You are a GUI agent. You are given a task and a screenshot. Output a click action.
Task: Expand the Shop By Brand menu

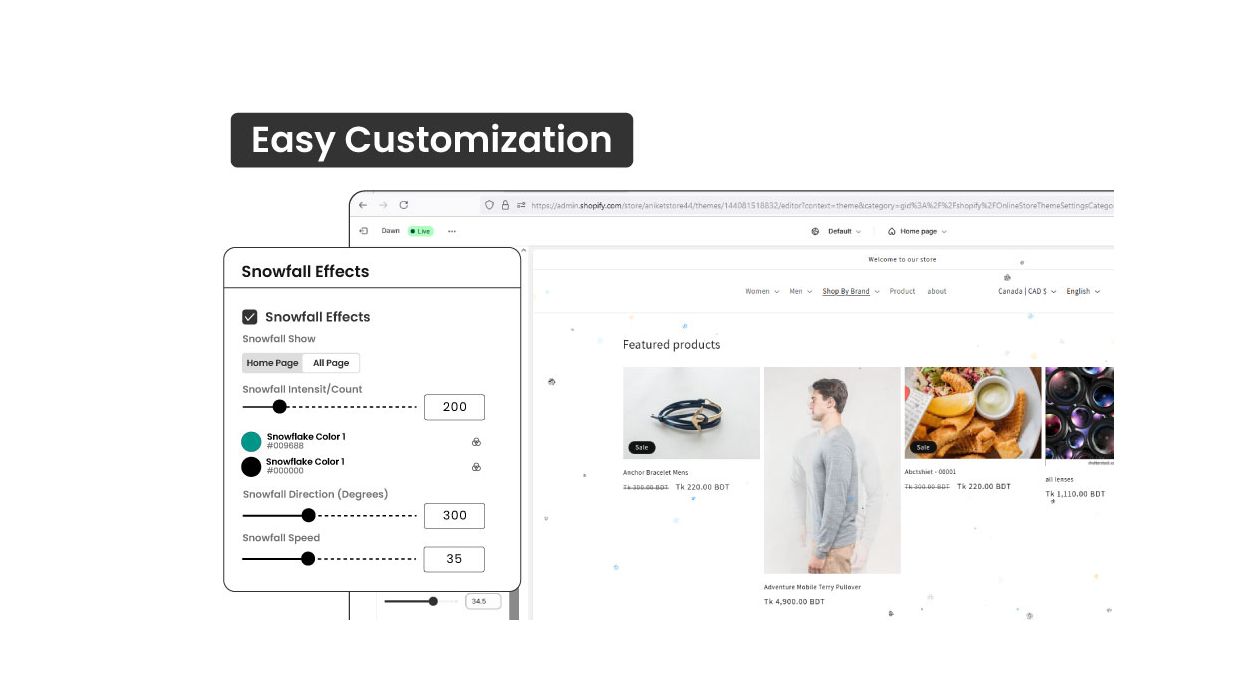click(851, 292)
